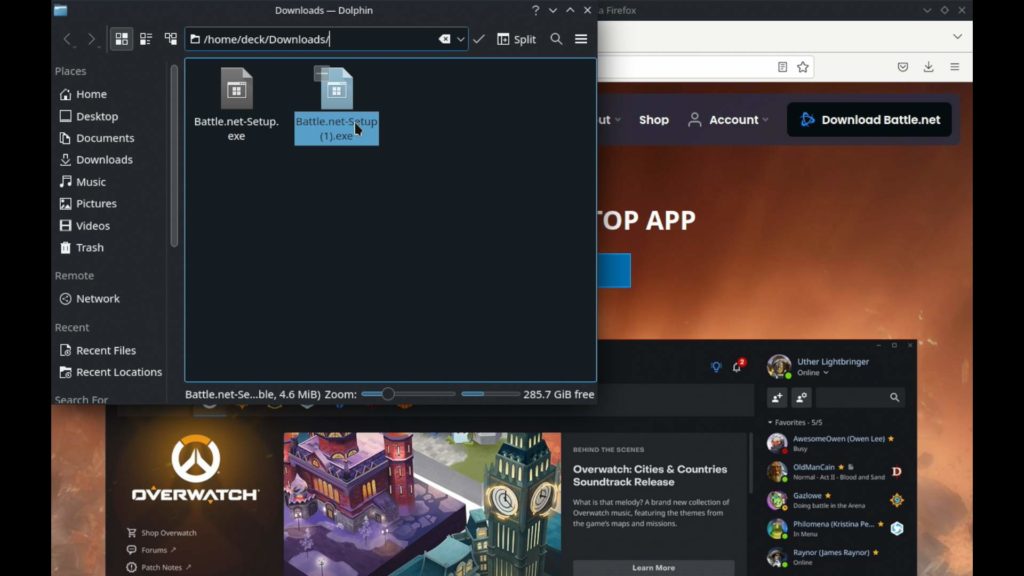Click the Places panel scrollbar
Viewport: 1024px width, 576px height.
(174, 155)
